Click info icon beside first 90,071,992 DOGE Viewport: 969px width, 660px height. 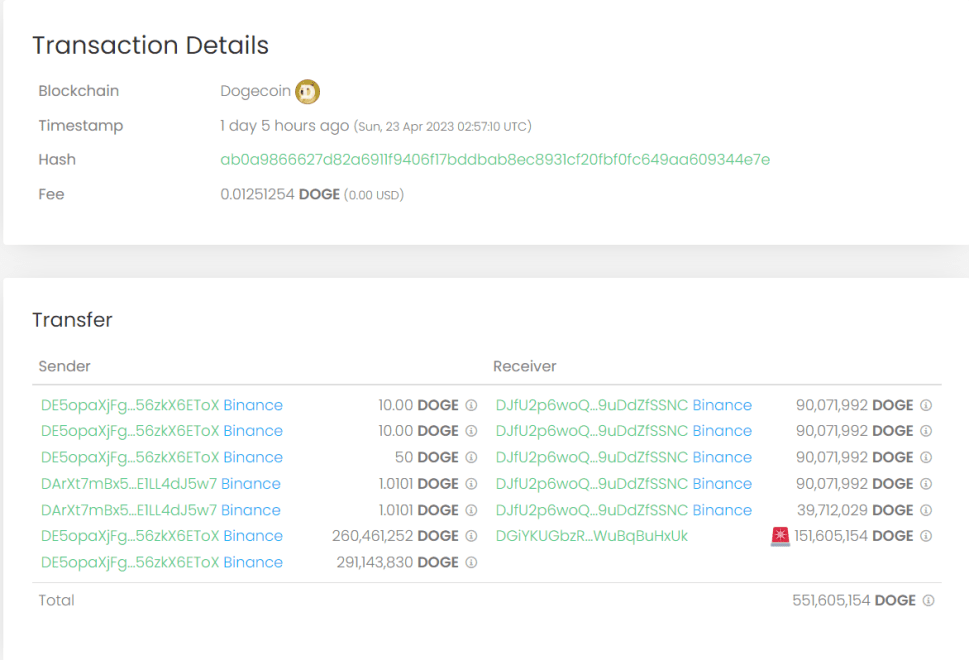[x=926, y=406]
